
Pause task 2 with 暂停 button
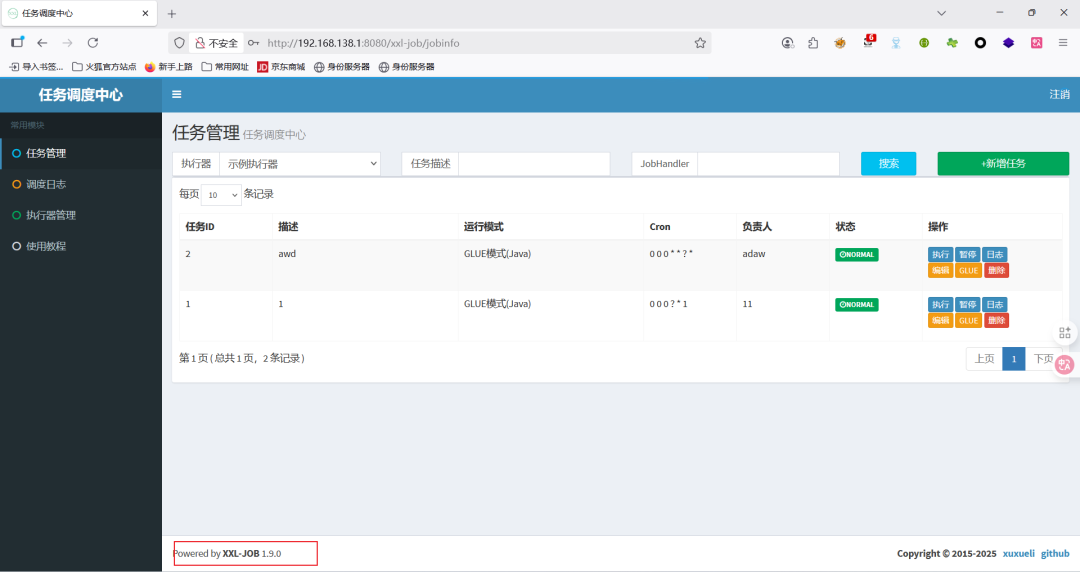(x=968, y=254)
